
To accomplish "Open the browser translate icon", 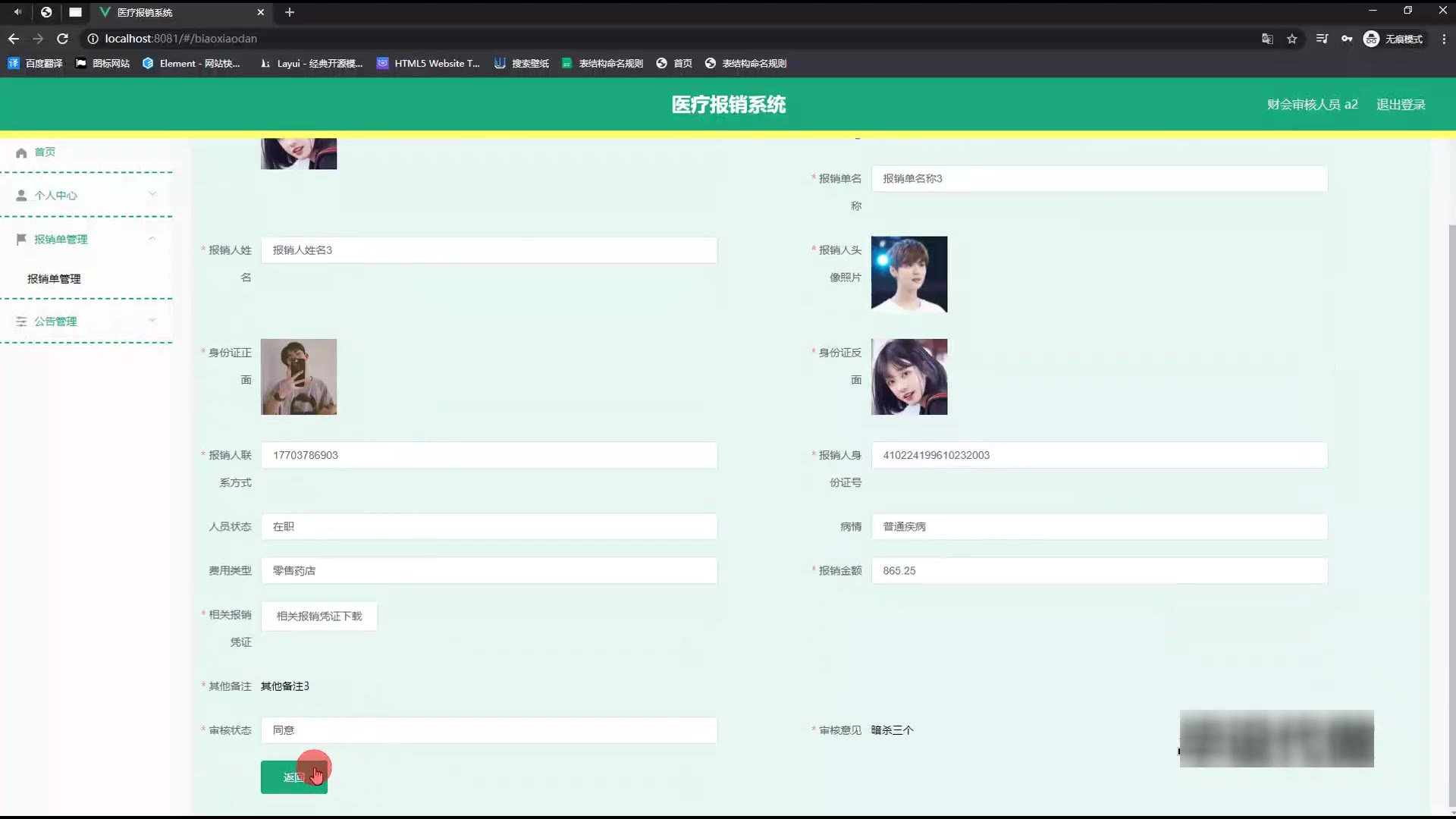I will tap(1267, 39).
